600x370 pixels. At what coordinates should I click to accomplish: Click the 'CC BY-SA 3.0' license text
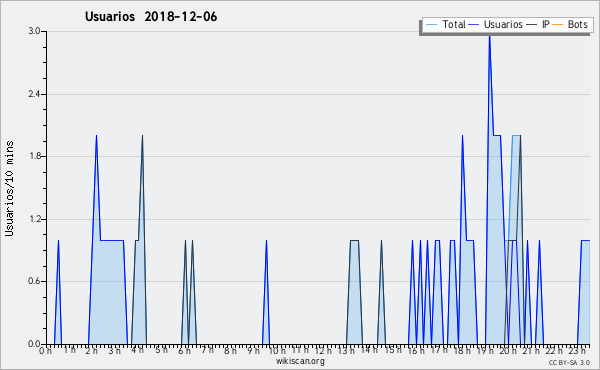[x=569, y=362]
